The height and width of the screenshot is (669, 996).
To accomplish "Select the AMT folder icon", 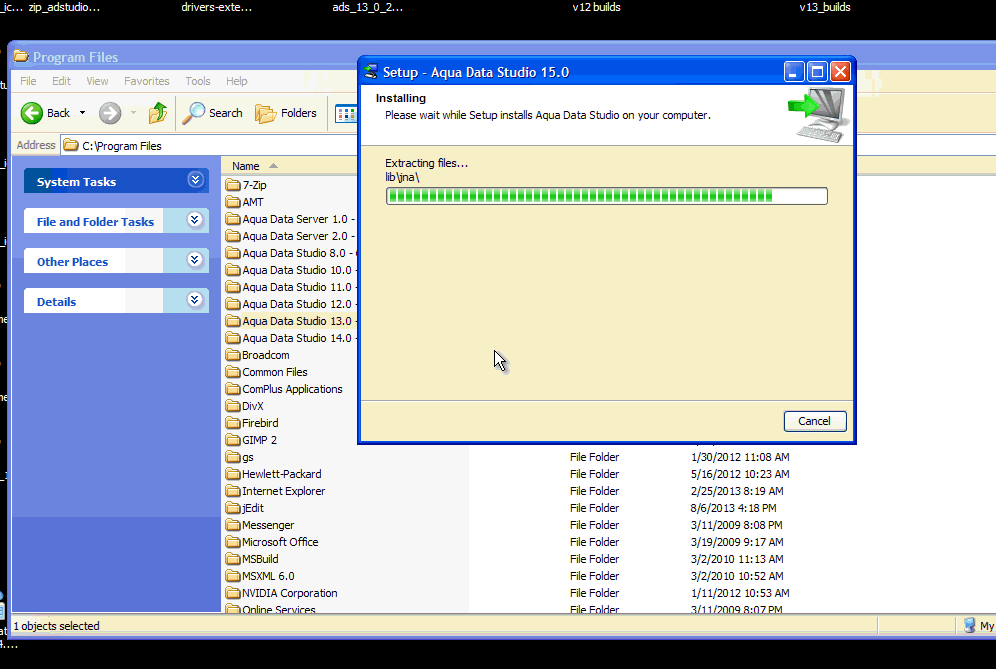I will point(233,202).
